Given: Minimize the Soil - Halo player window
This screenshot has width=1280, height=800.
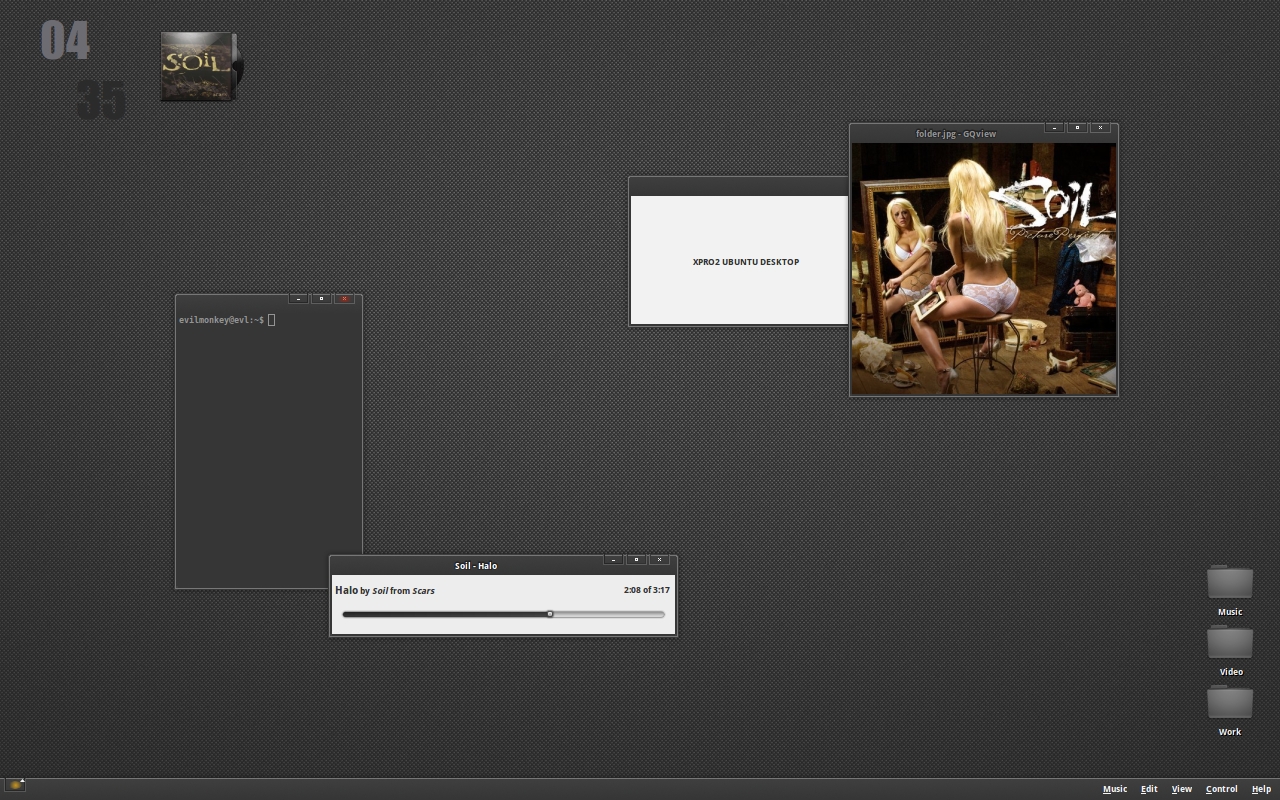Looking at the screenshot, I should point(613,560).
